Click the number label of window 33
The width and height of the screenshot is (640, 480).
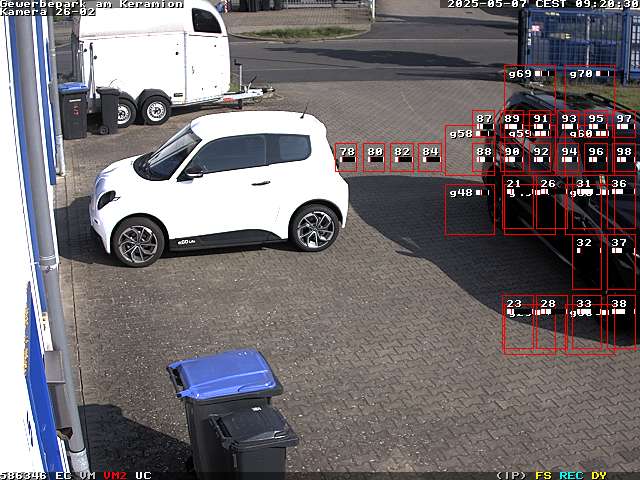[x=584, y=304]
